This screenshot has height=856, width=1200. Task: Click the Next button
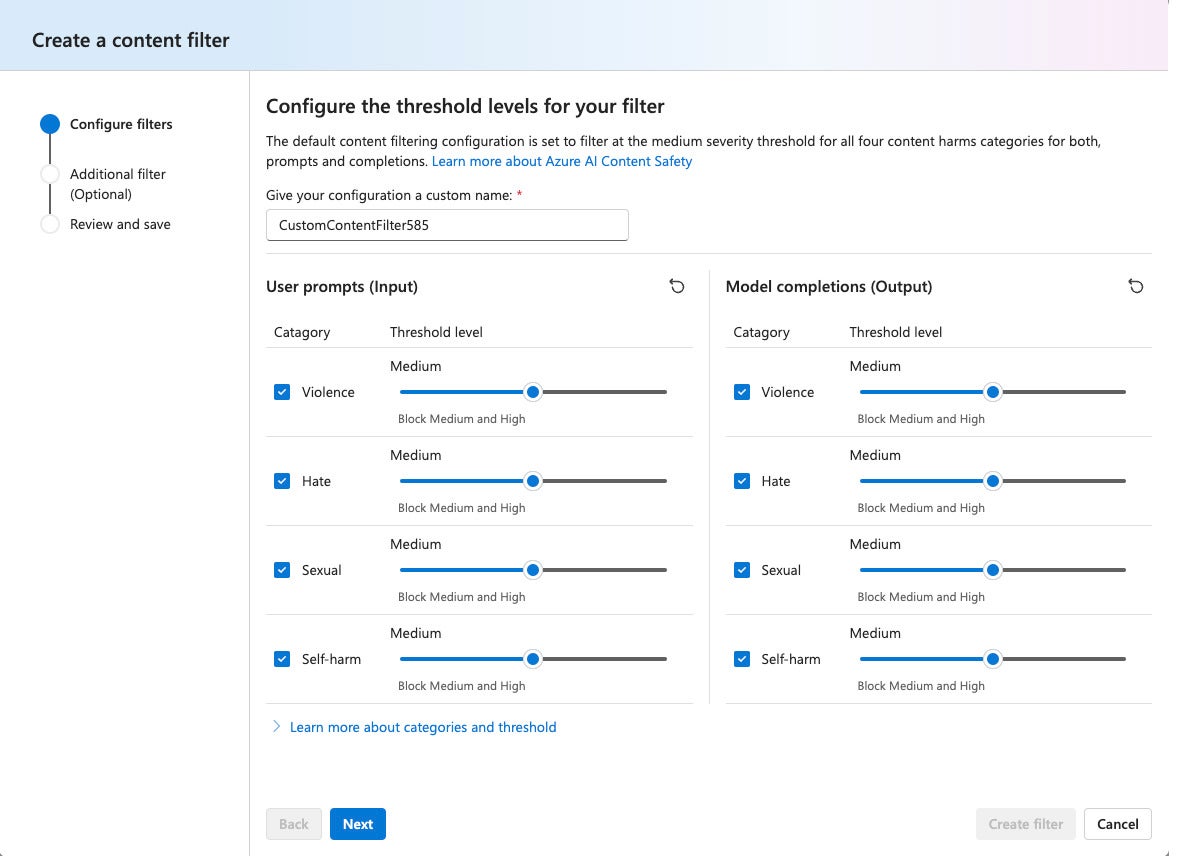pyautogui.click(x=358, y=824)
